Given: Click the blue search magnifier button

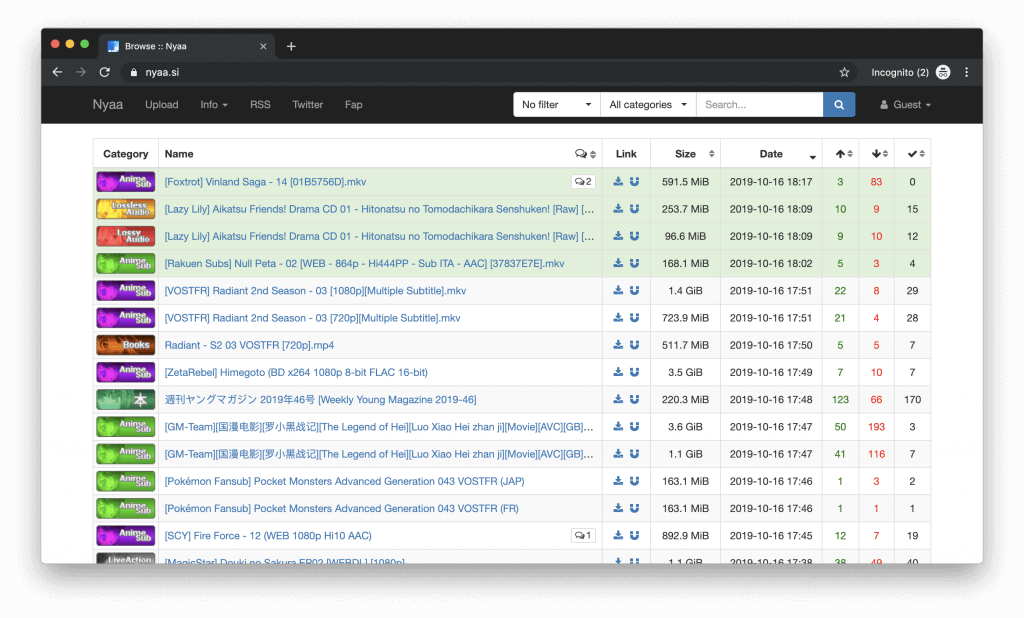Looking at the screenshot, I should pos(839,105).
